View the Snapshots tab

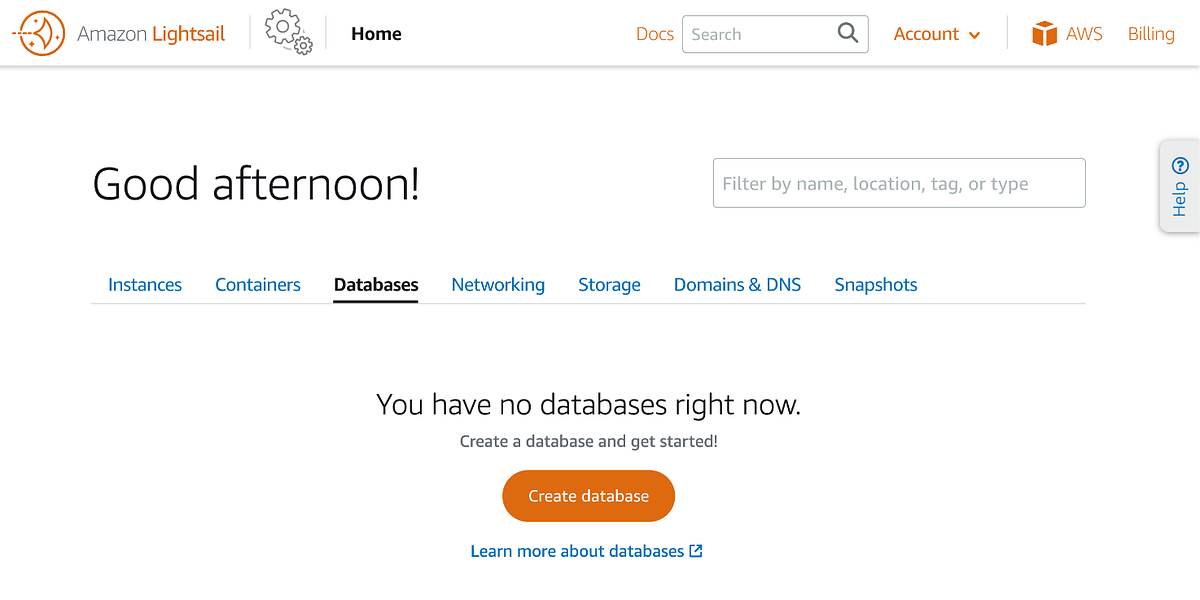(875, 285)
